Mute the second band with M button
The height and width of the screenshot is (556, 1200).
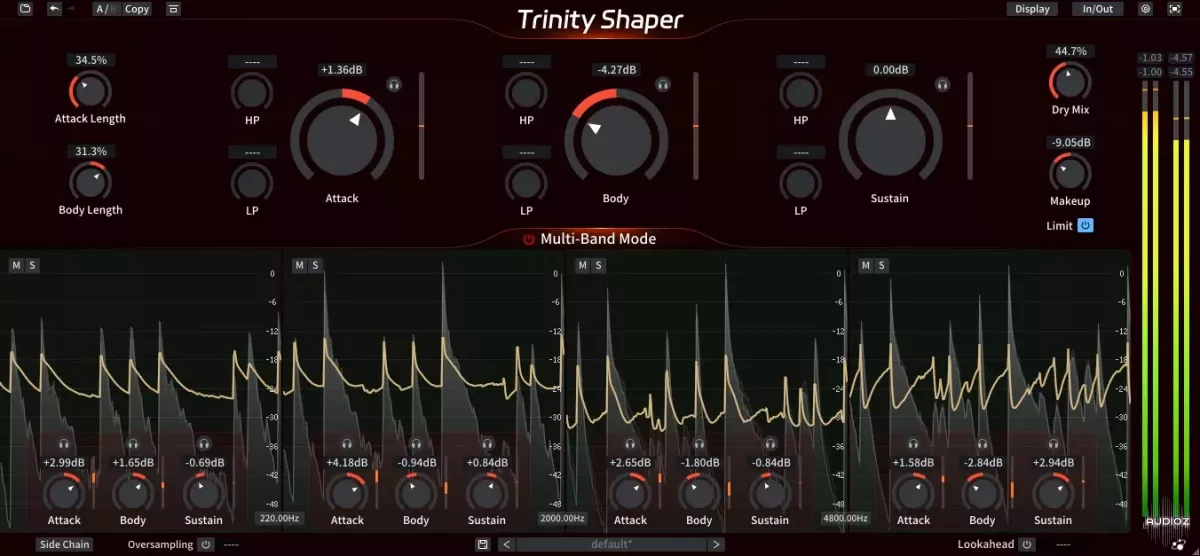[299, 265]
